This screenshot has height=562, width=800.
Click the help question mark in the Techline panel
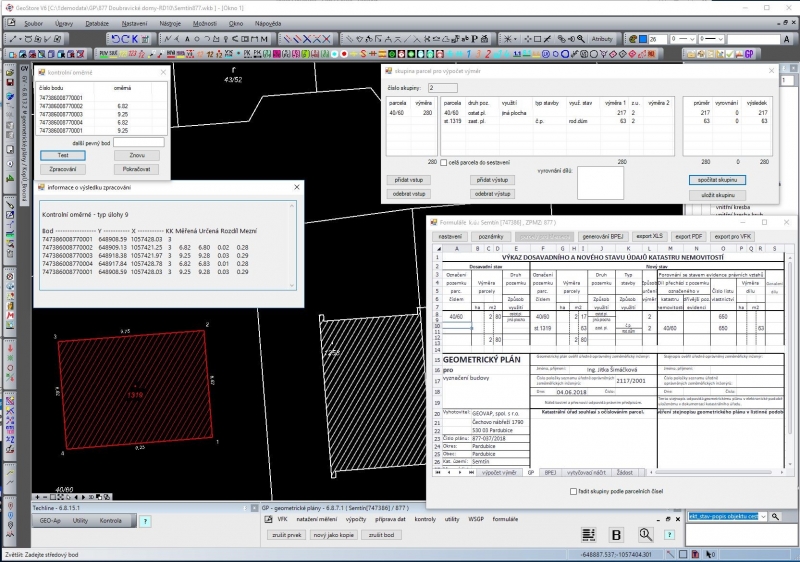click(145, 521)
